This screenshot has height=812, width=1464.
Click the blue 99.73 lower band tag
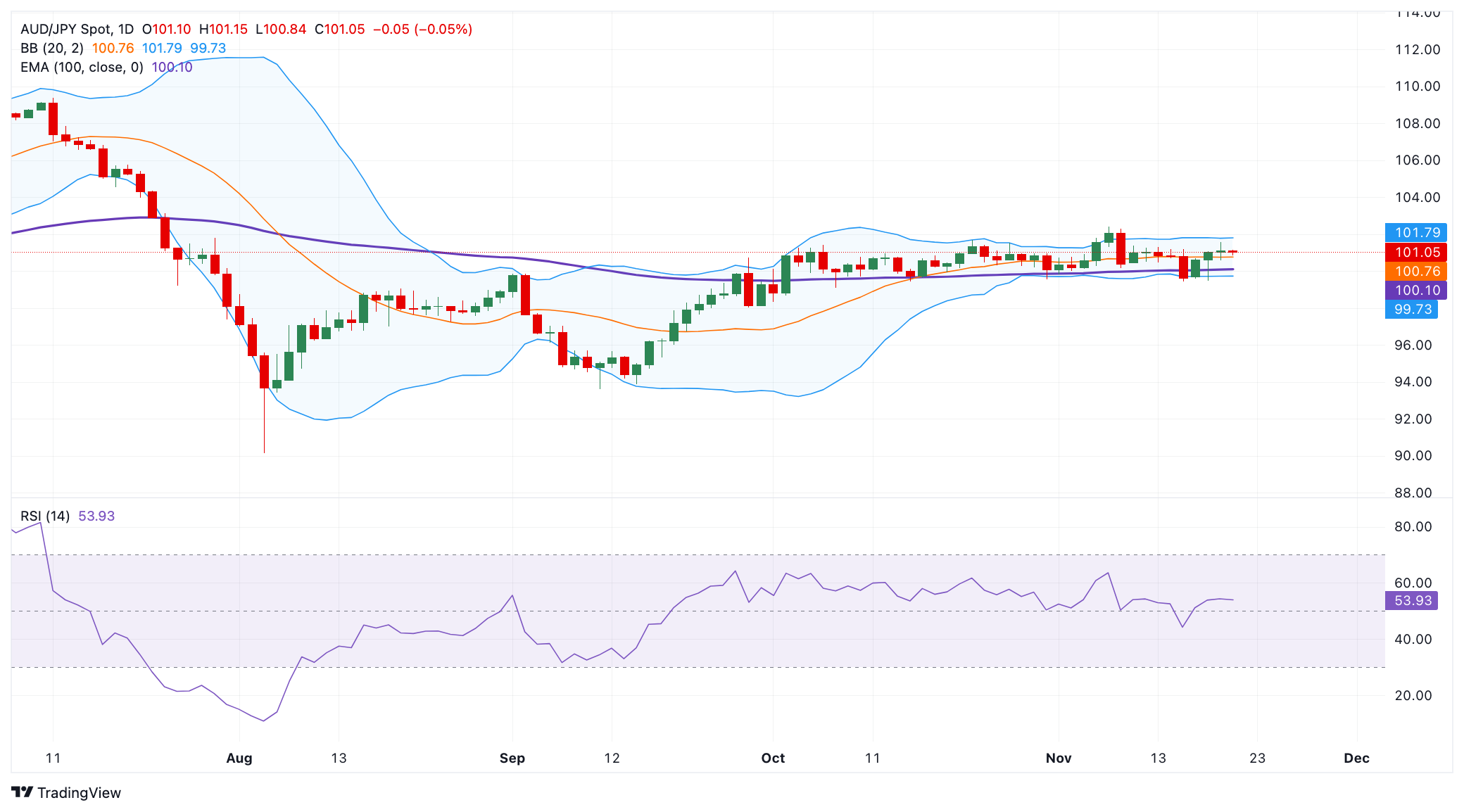pos(1411,309)
